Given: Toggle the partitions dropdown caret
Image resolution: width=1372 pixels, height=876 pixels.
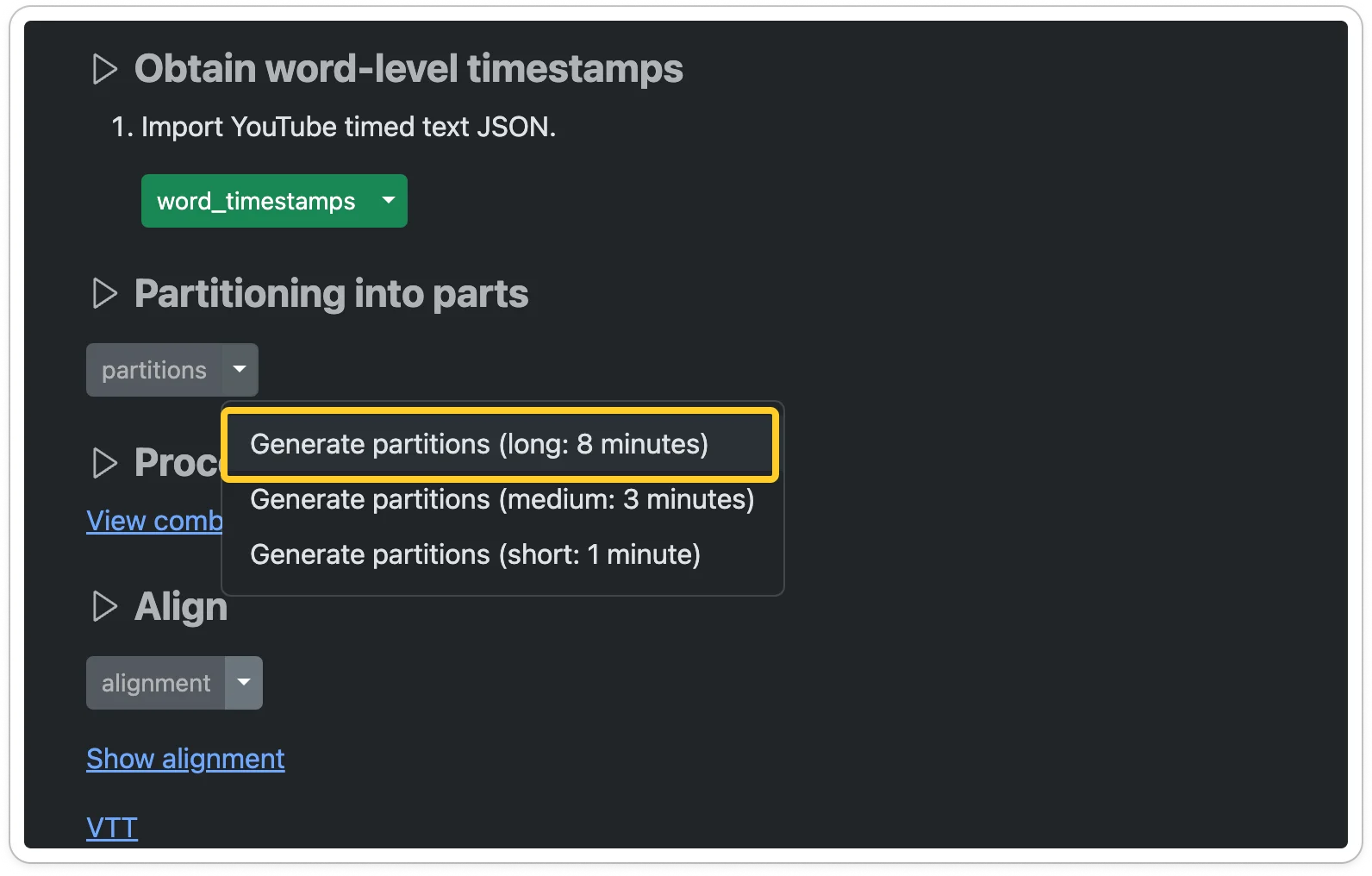Looking at the screenshot, I should coord(240,370).
